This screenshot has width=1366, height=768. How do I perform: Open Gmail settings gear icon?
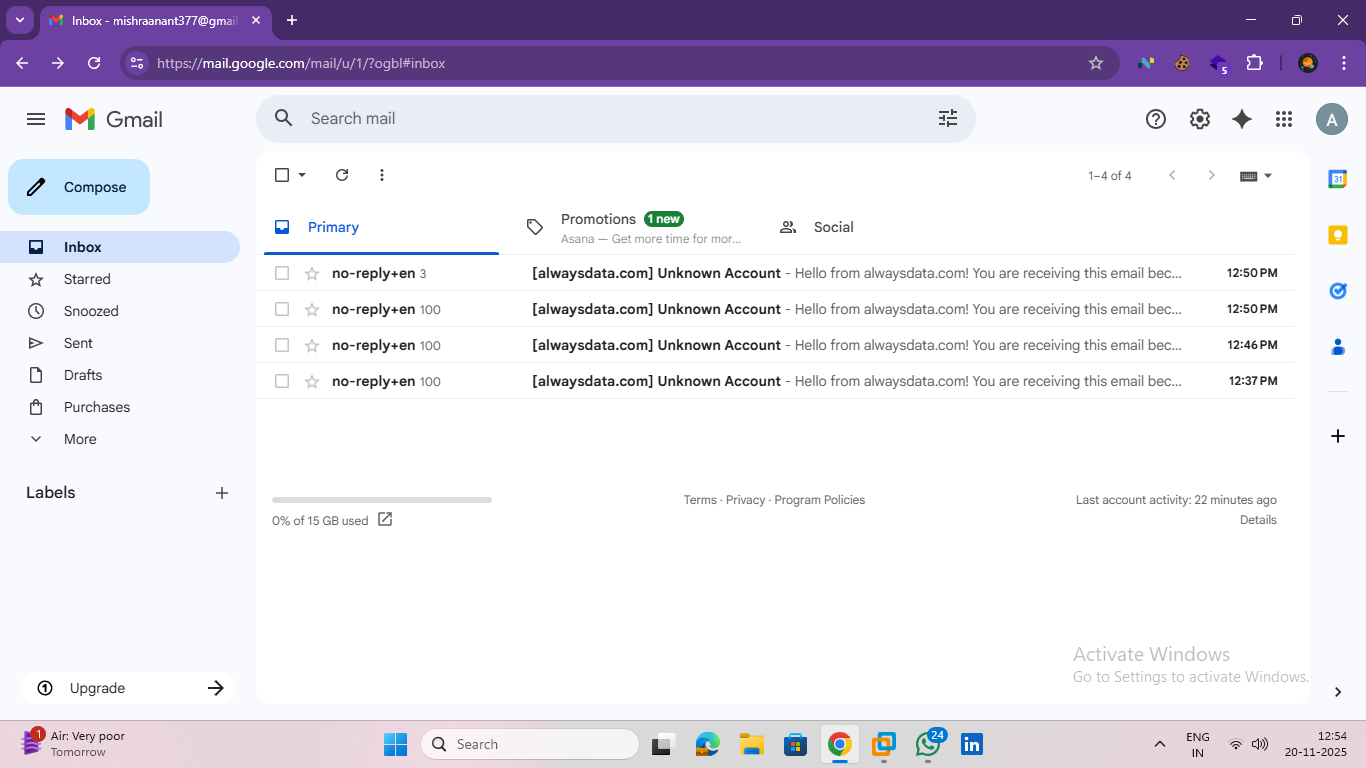click(1199, 119)
